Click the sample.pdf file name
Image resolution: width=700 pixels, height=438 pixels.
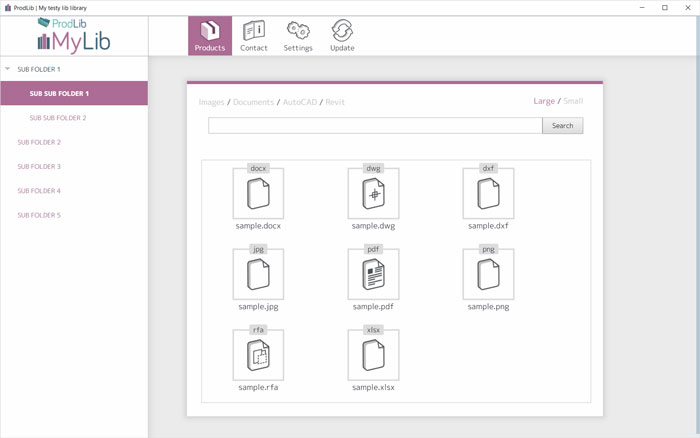373,307
